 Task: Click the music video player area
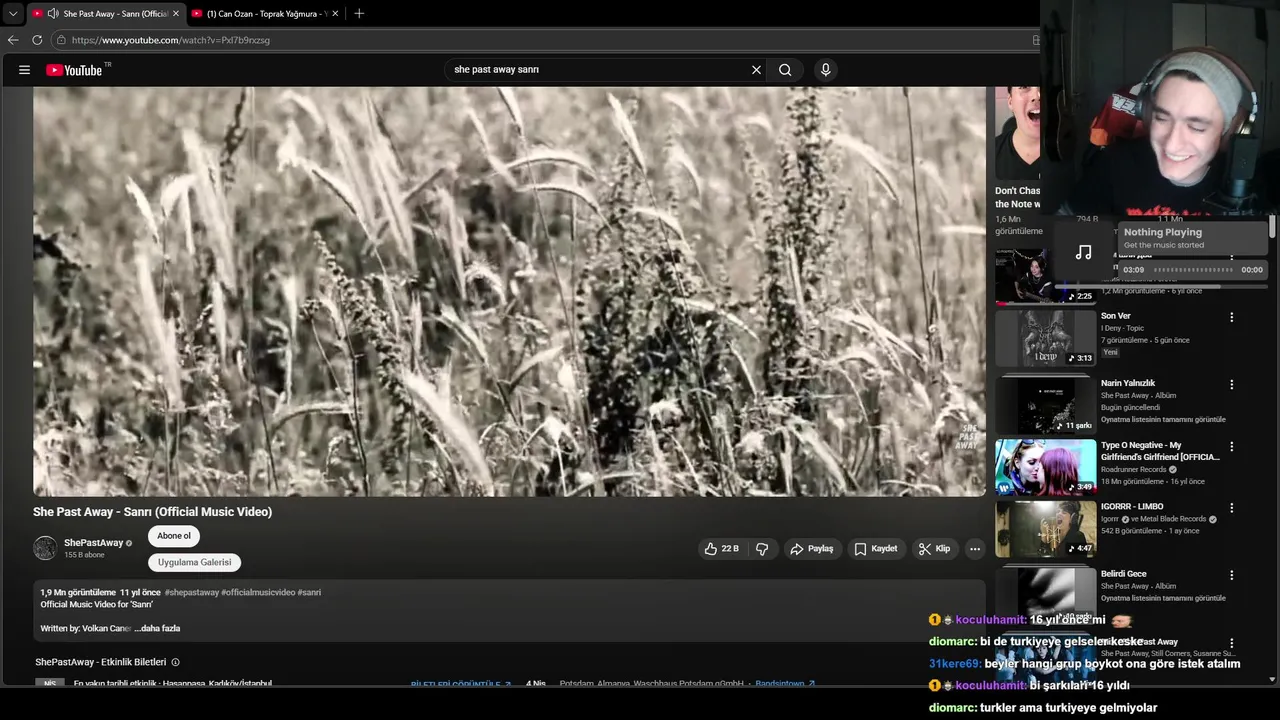tap(509, 291)
